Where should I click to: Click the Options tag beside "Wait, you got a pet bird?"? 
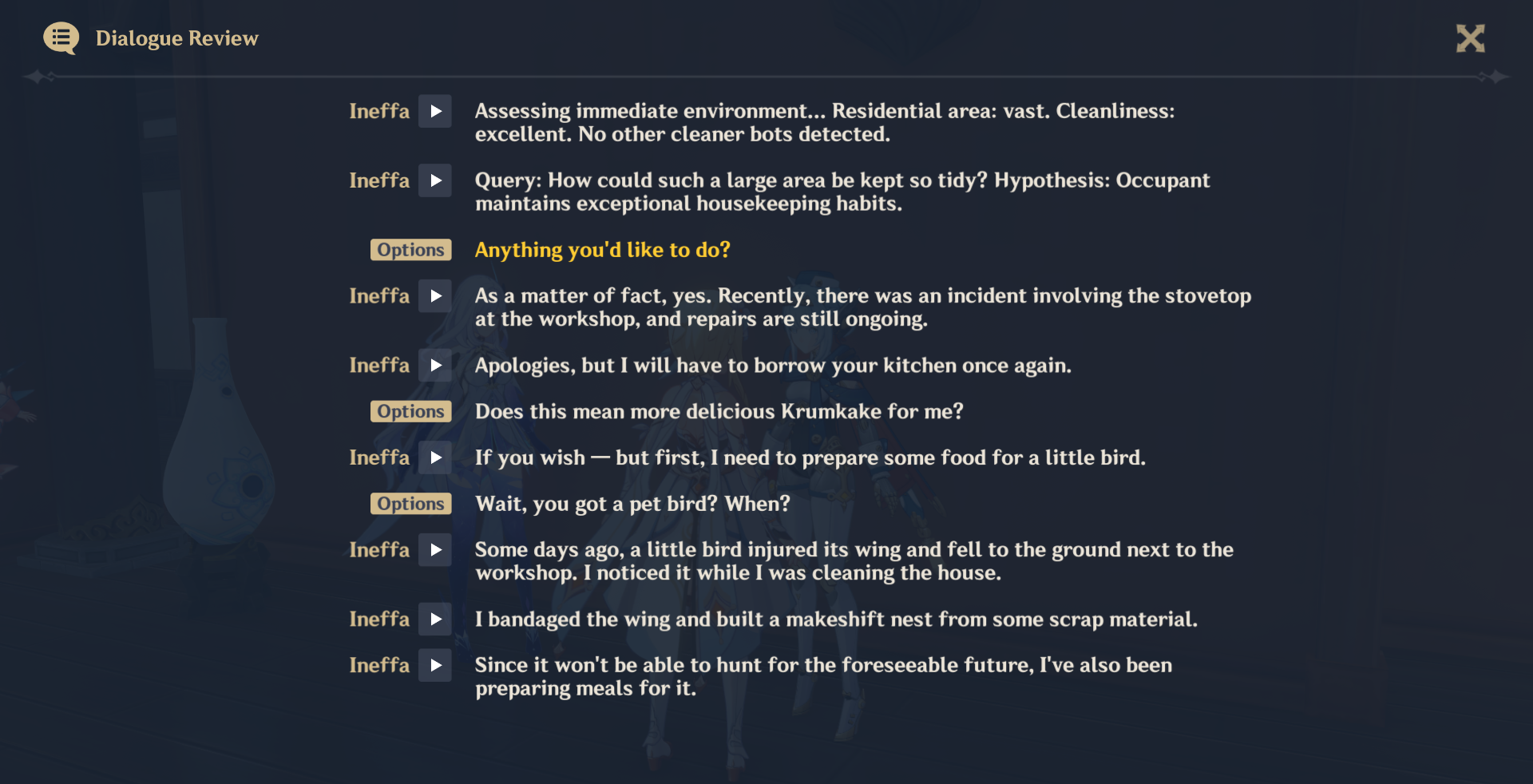[x=410, y=504]
